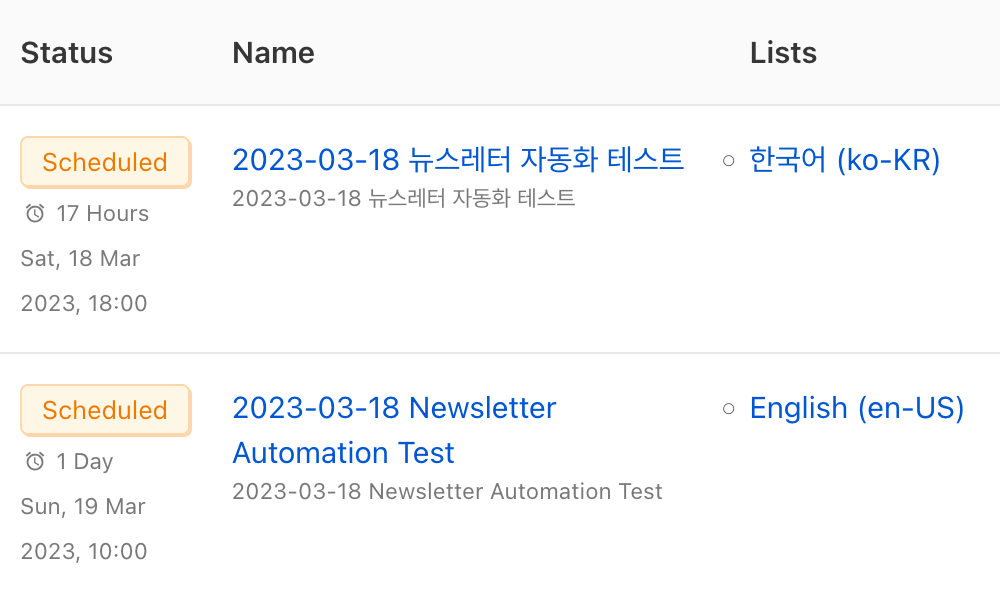The image size is (1000, 600).
Task: Click the bullet marker before 한국어 (ko-KR)
Action: [x=728, y=160]
